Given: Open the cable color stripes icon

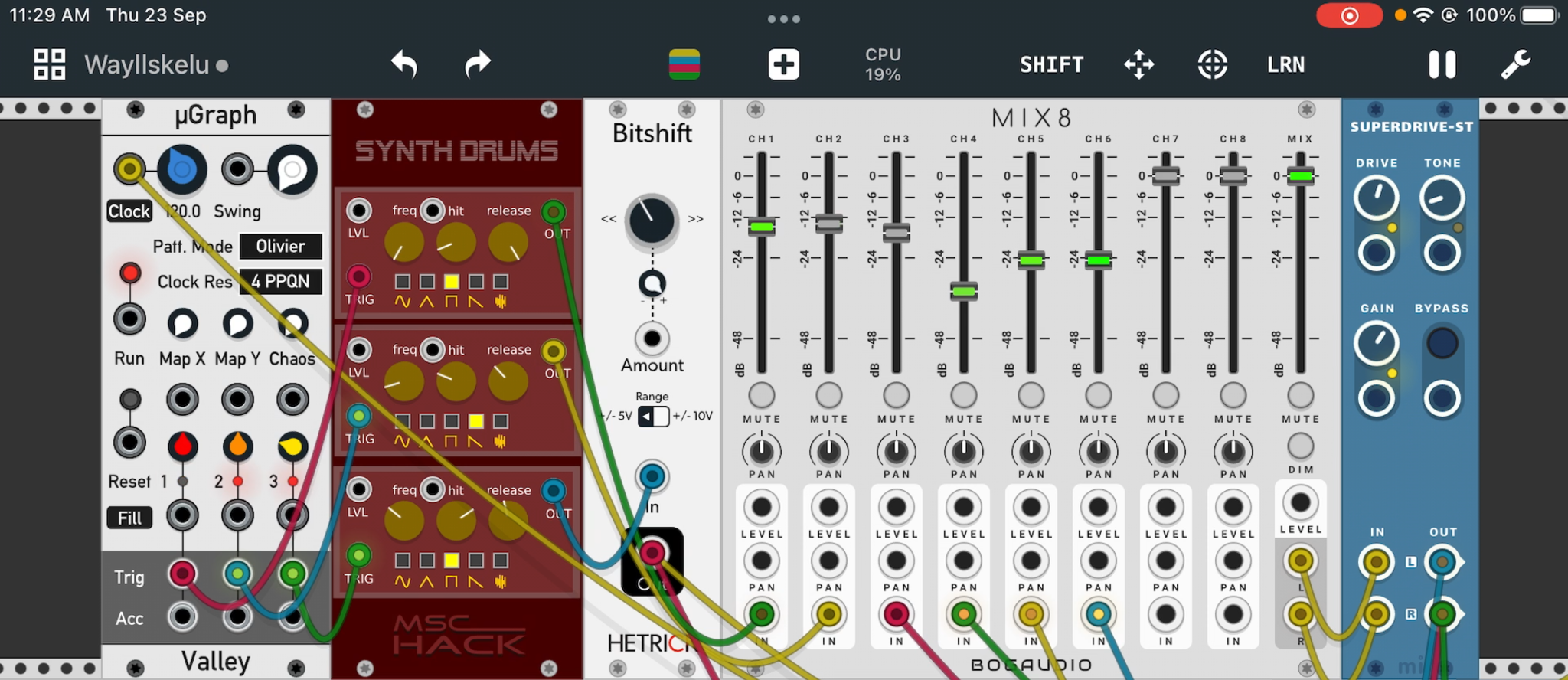Looking at the screenshot, I should (x=684, y=64).
